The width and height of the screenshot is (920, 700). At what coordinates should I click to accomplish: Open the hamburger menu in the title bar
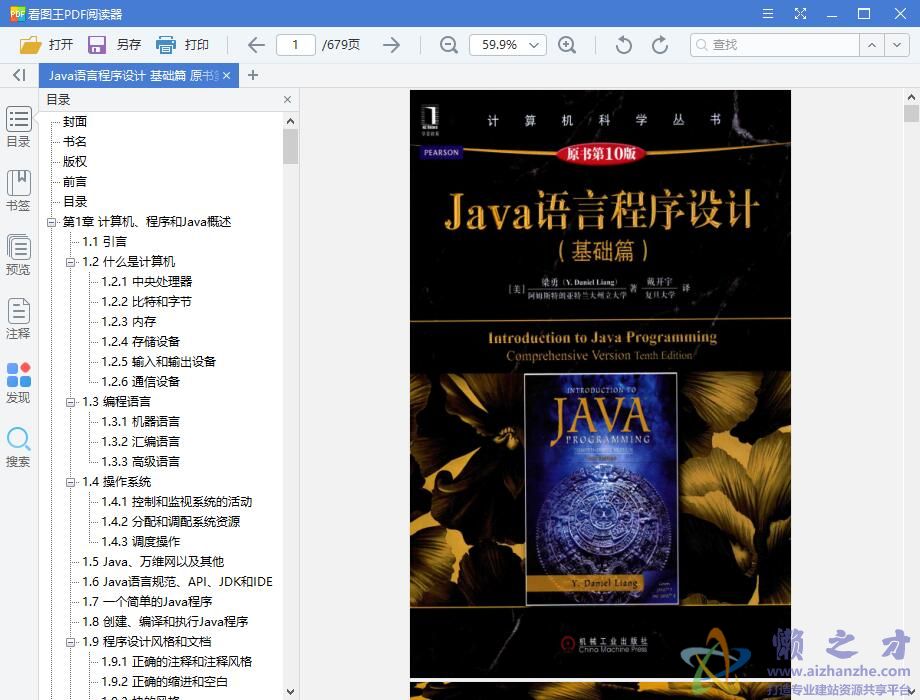(767, 13)
